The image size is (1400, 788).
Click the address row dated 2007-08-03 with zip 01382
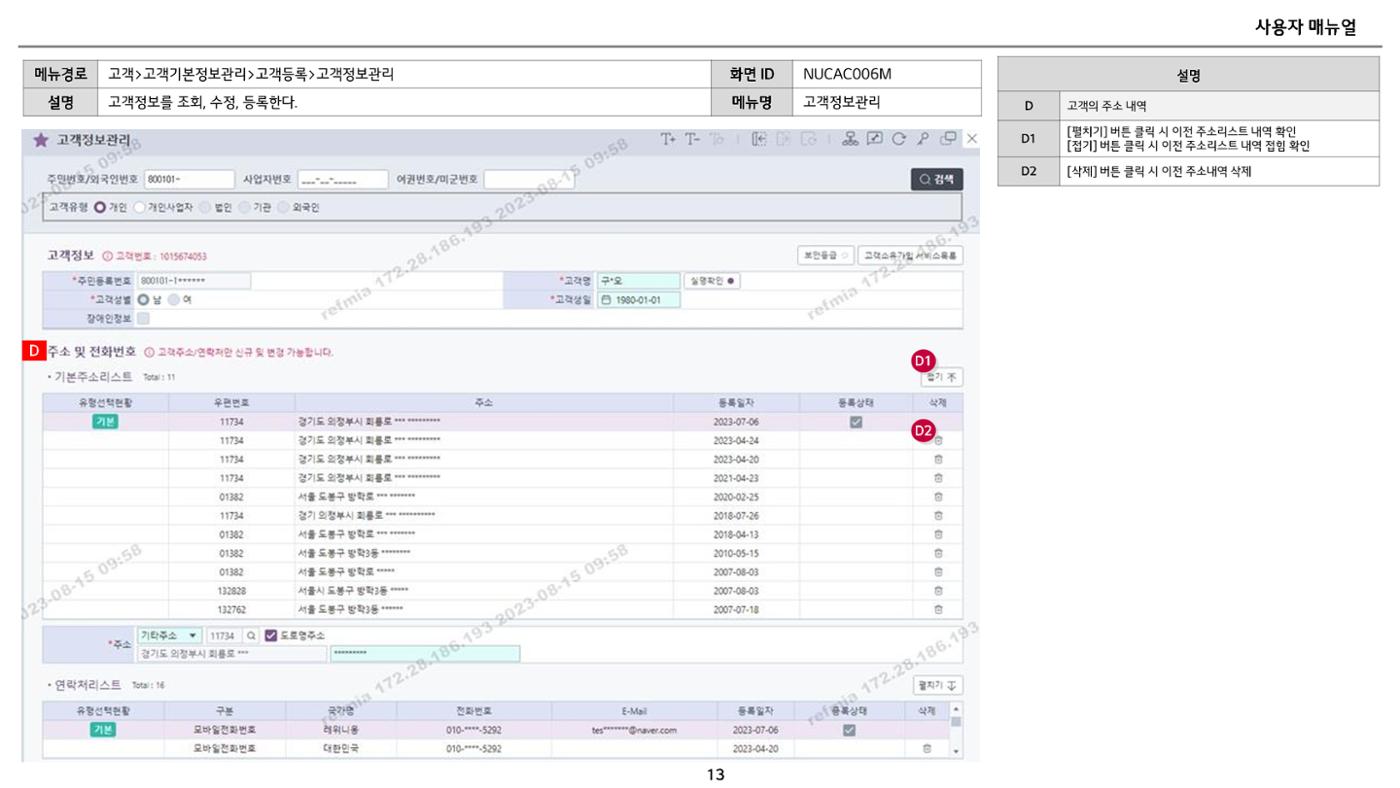click(502, 572)
